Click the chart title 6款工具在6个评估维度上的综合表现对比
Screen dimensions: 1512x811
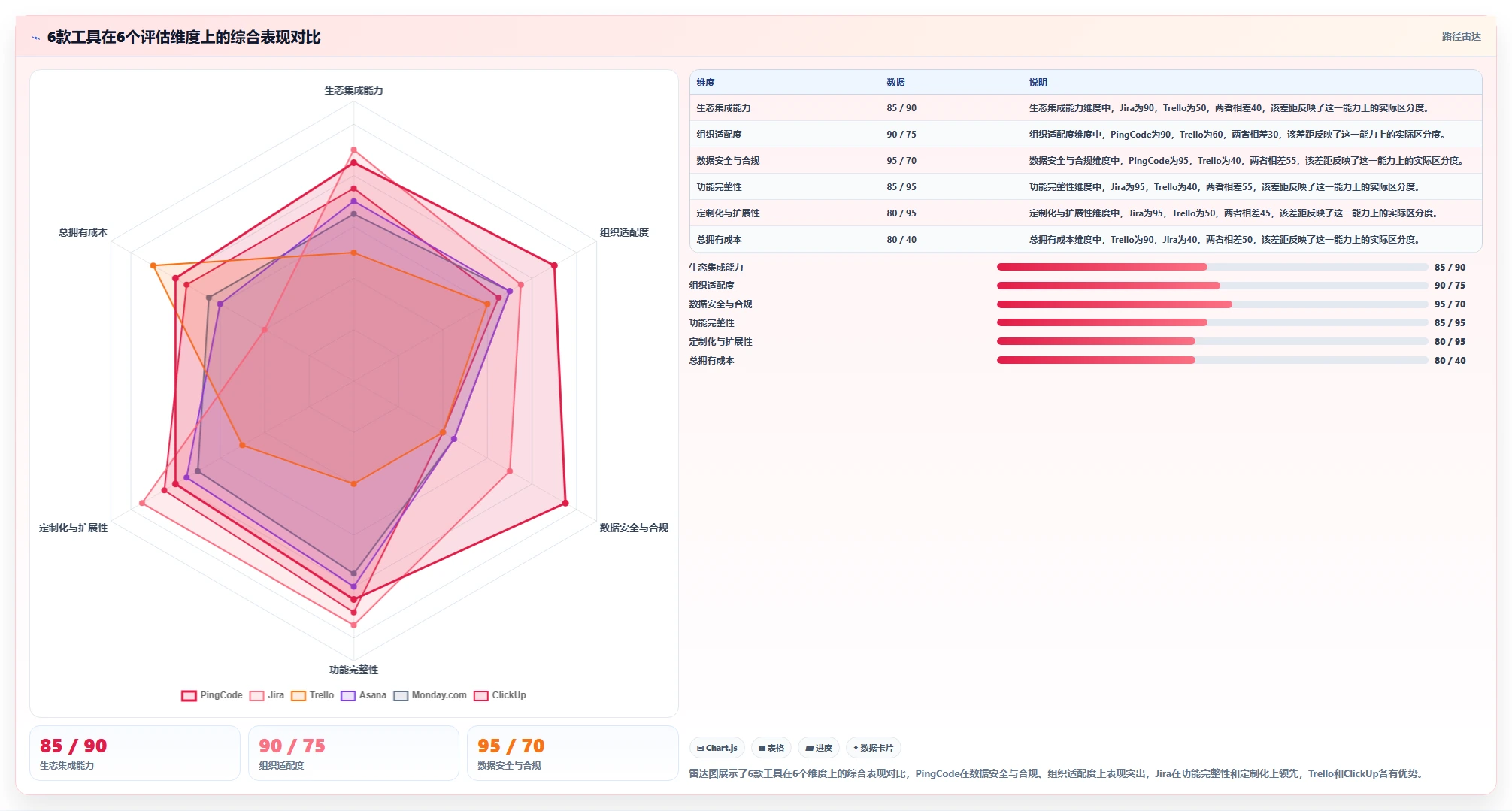pyautogui.click(x=183, y=38)
